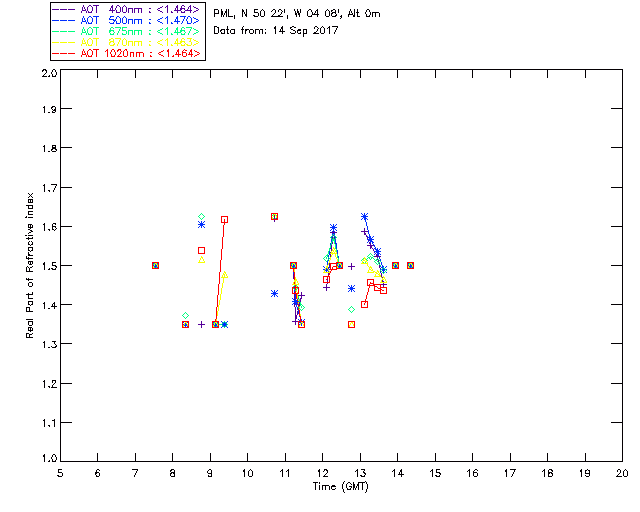Click the 1.7 tick label on y-axis

pyautogui.click(x=49, y=188)
